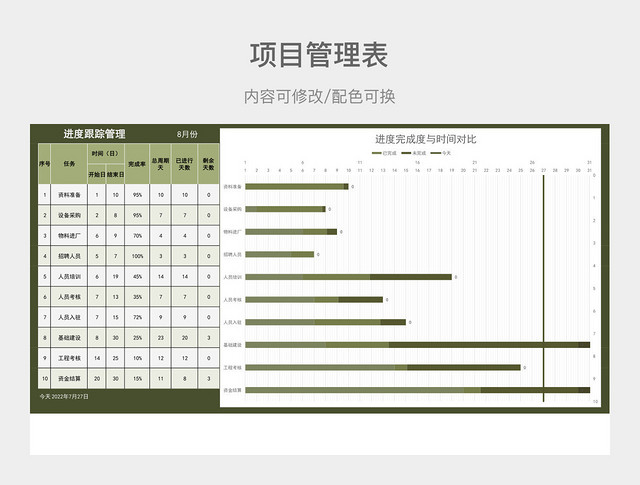Select table cell 资料准备
The image size is (640, 485).
pos(69,195)
